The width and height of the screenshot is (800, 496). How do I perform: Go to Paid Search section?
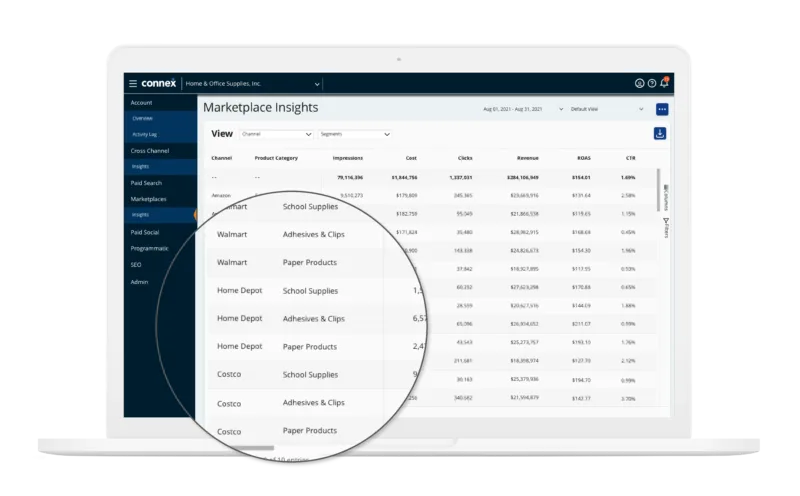(146, 183)
